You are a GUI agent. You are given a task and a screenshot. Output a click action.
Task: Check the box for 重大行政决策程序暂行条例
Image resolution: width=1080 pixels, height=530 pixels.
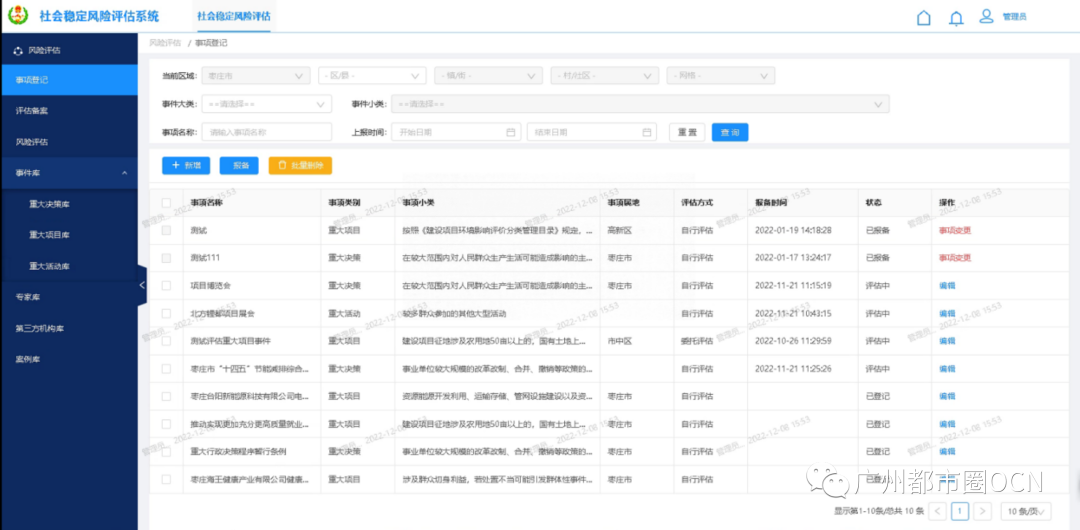click(x=166, y=451)
